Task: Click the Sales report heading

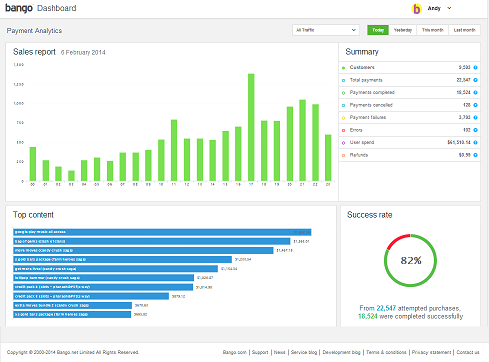Action: [x=34, y=52]
